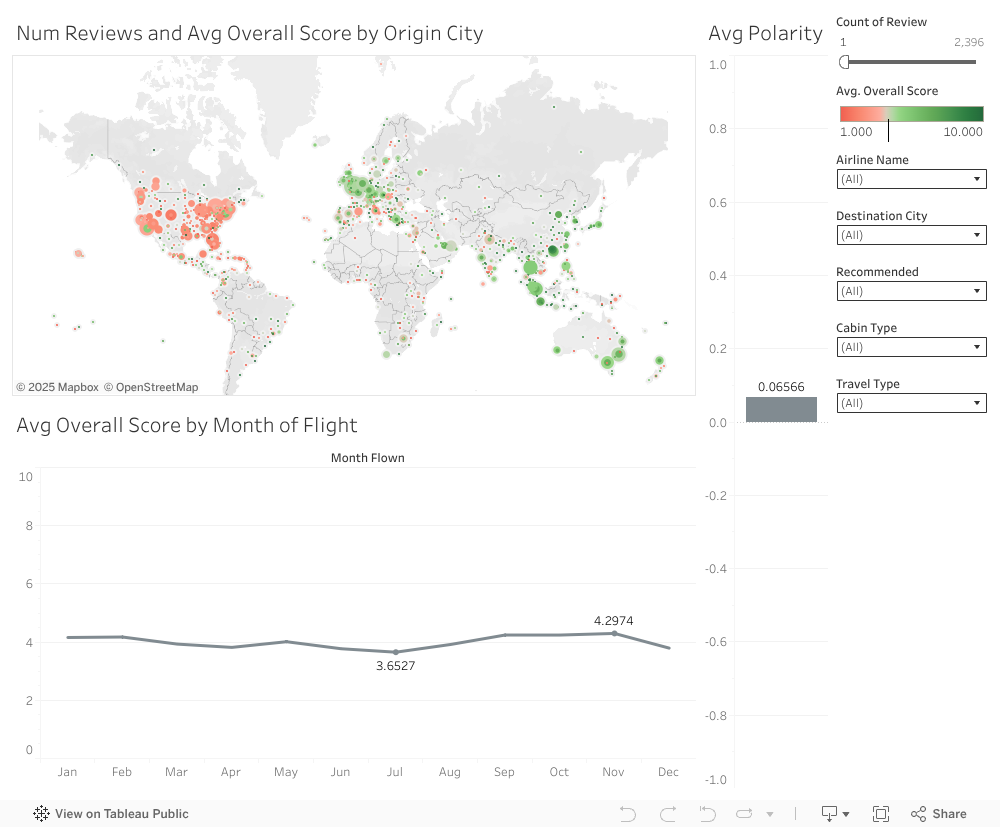Screen dimensions: 1000x827
Task: Expand the Recommended filter dropdown
Action: [x=910, y=291]
